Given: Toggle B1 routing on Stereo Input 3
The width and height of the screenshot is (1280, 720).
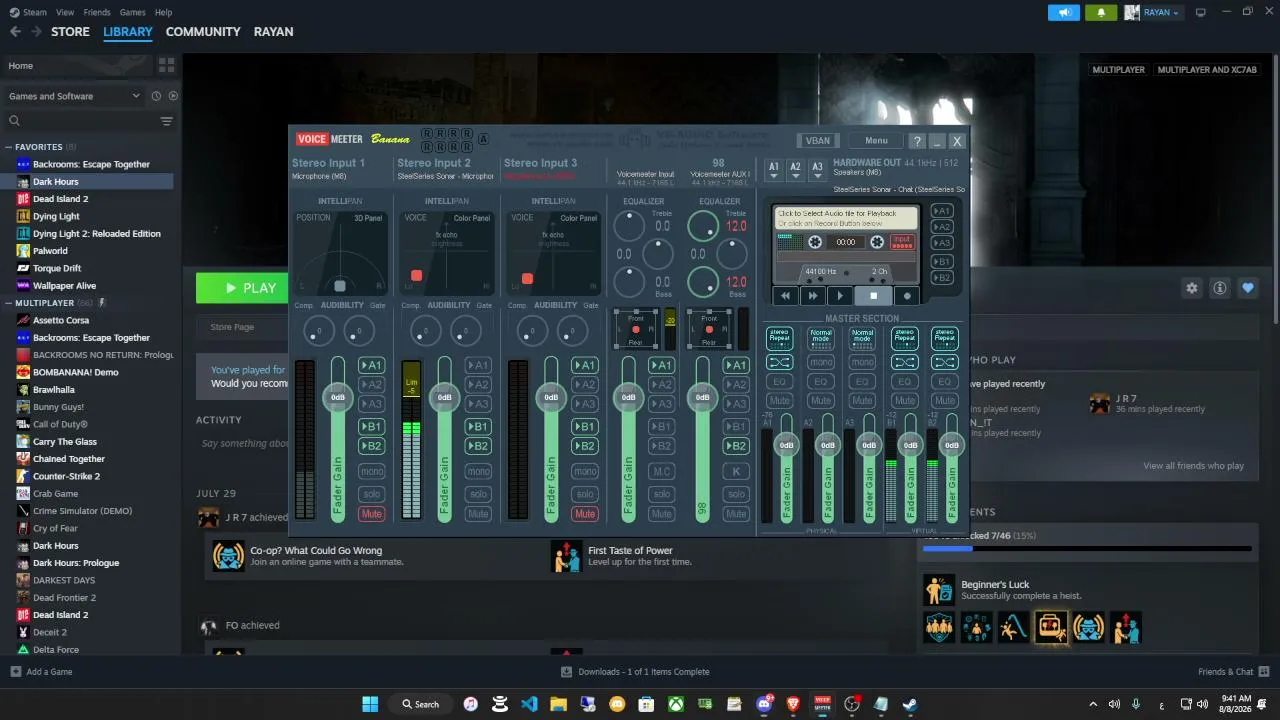Looking at the screenshot, I should [x=585, y=426].
